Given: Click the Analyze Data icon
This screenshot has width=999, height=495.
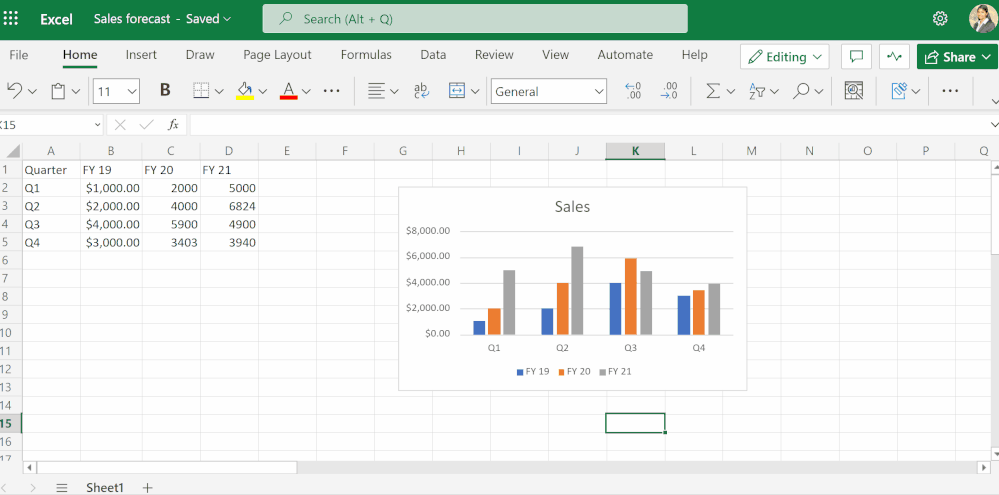Looking at the screenshot, I should click(x=854, y=91).
